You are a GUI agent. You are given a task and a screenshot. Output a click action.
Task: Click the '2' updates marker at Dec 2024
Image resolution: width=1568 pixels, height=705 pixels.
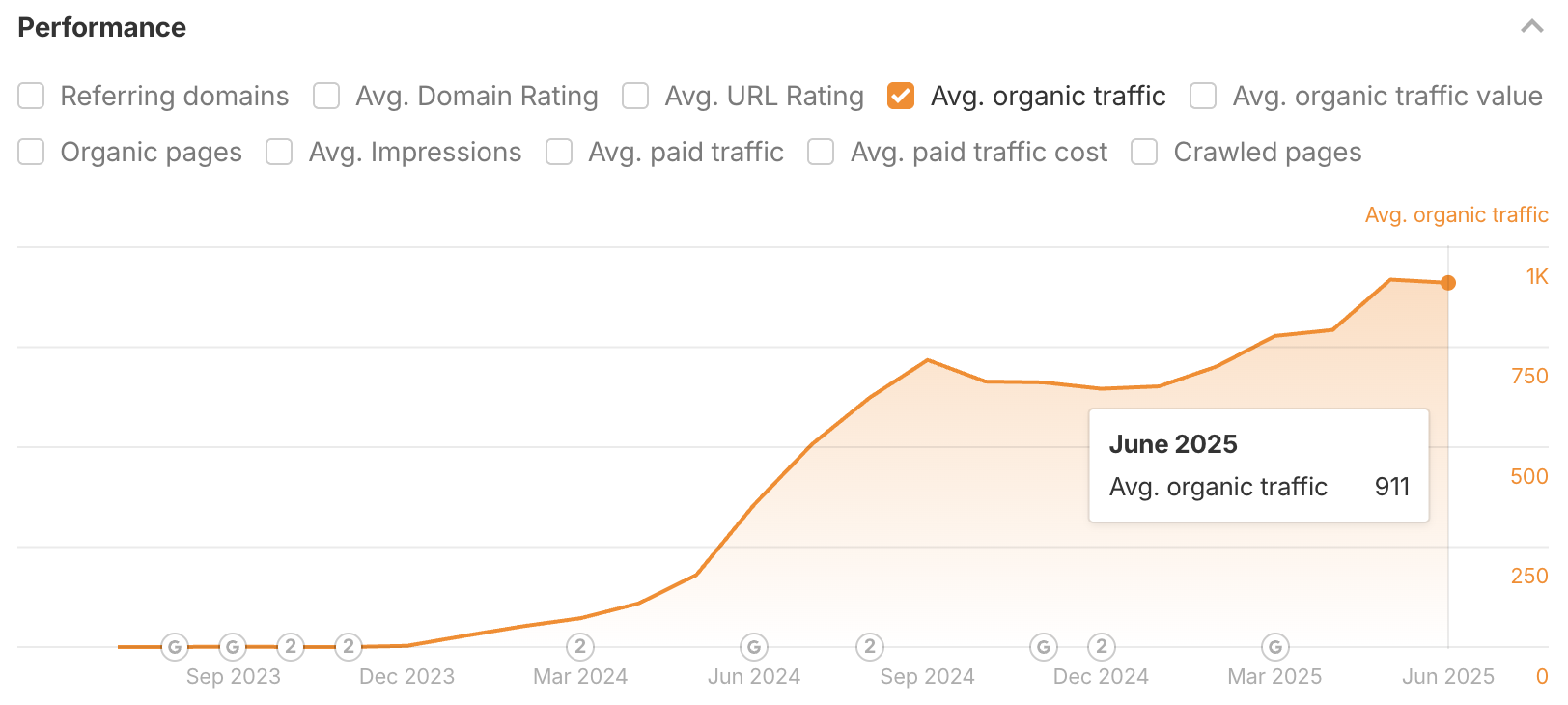[x=1102, y=647]
